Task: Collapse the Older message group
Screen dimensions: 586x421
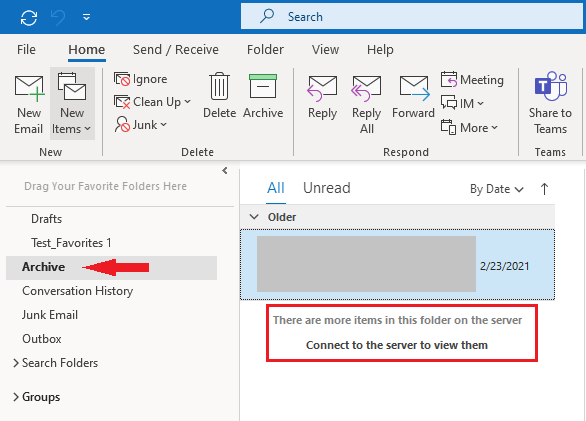Action: point(254,217)
